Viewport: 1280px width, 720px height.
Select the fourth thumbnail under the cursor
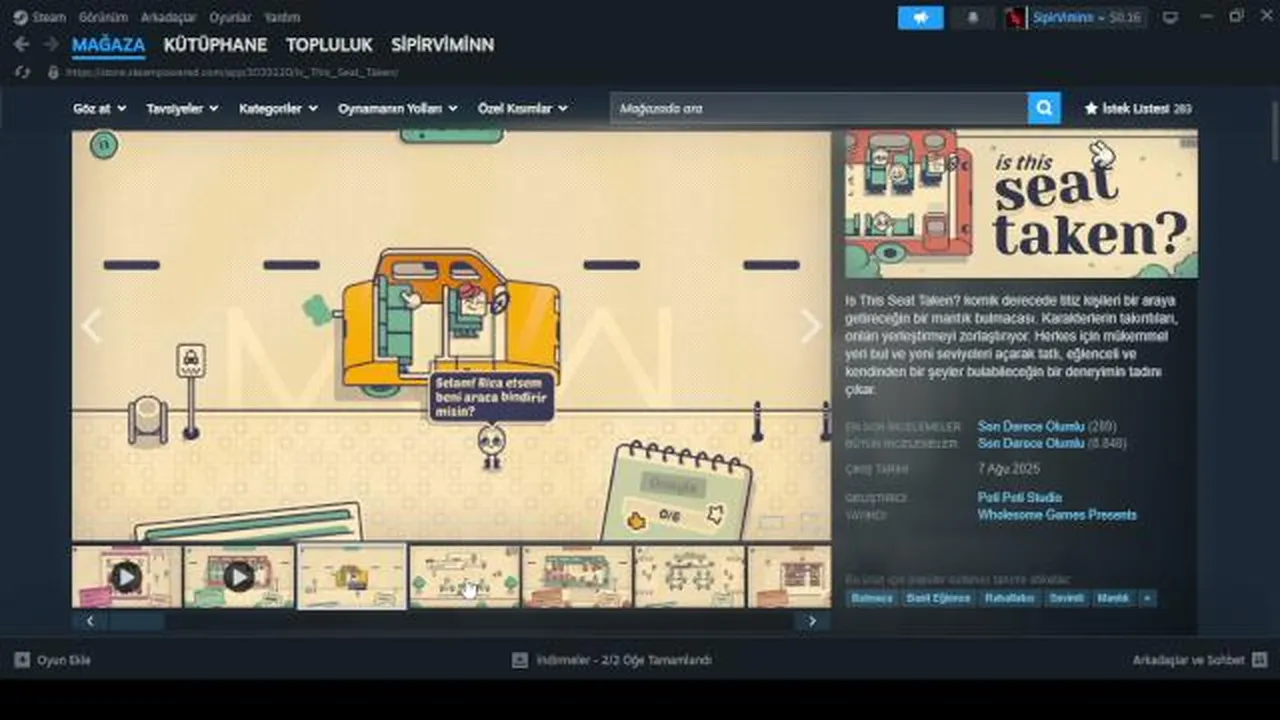(464, 576)
